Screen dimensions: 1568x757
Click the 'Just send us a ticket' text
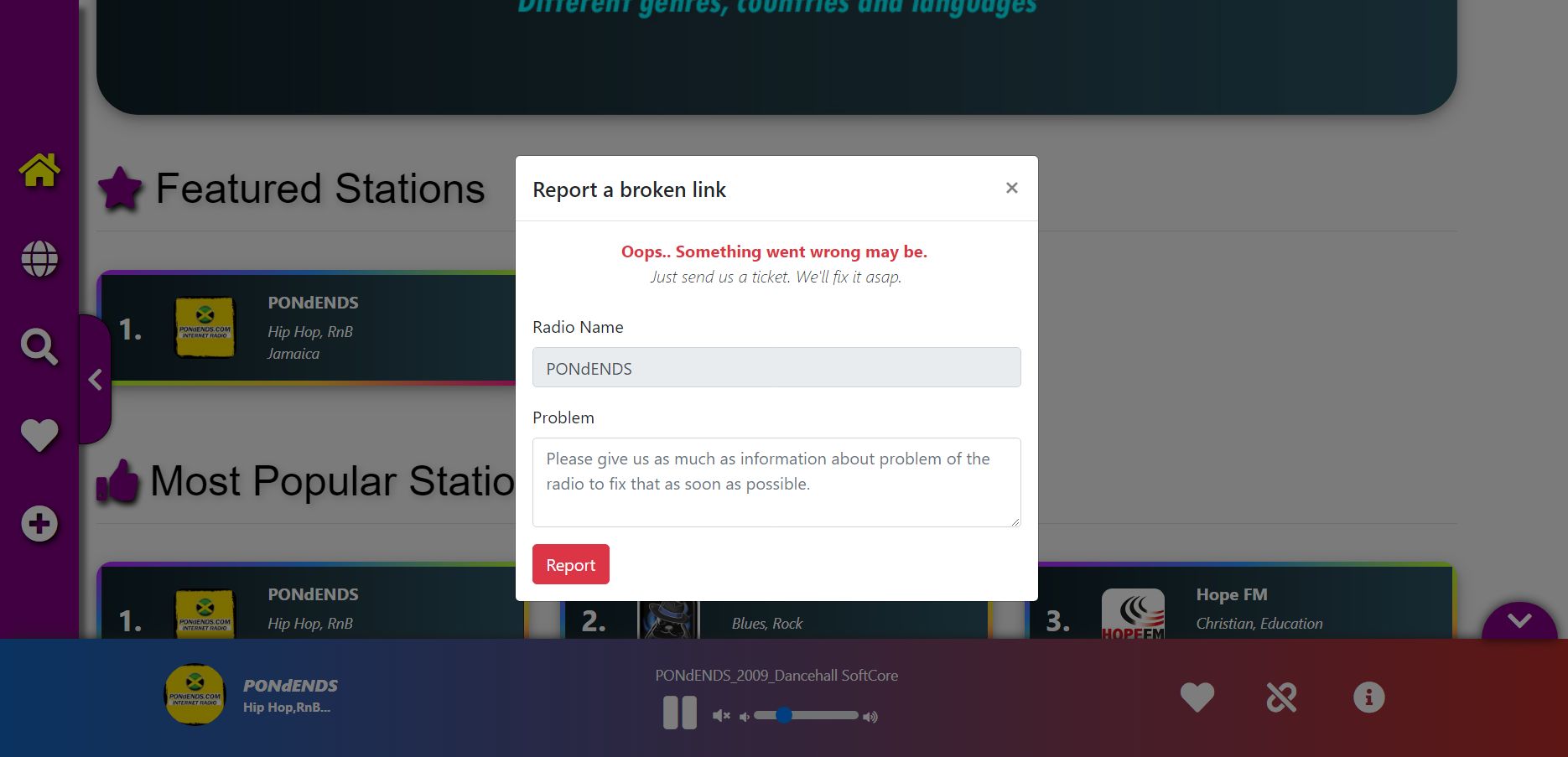[x=776, y=277]
